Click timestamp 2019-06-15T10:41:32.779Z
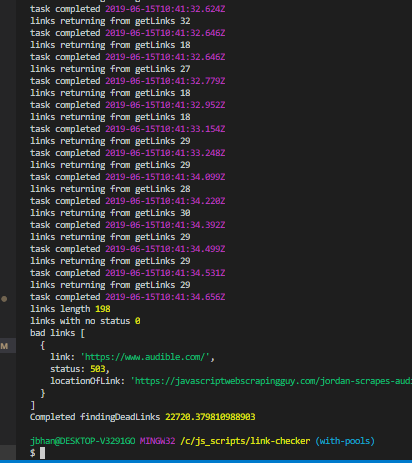 165,81
